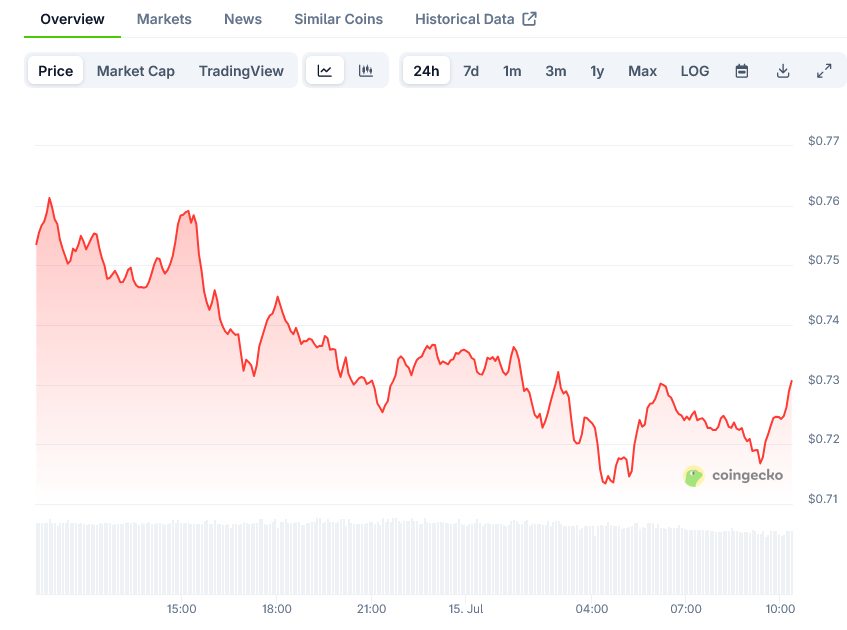This screenshot has height=630, width=847.
Task: Open the calendar date range picker
Action: pyautogui.click(x=742, y=71)
